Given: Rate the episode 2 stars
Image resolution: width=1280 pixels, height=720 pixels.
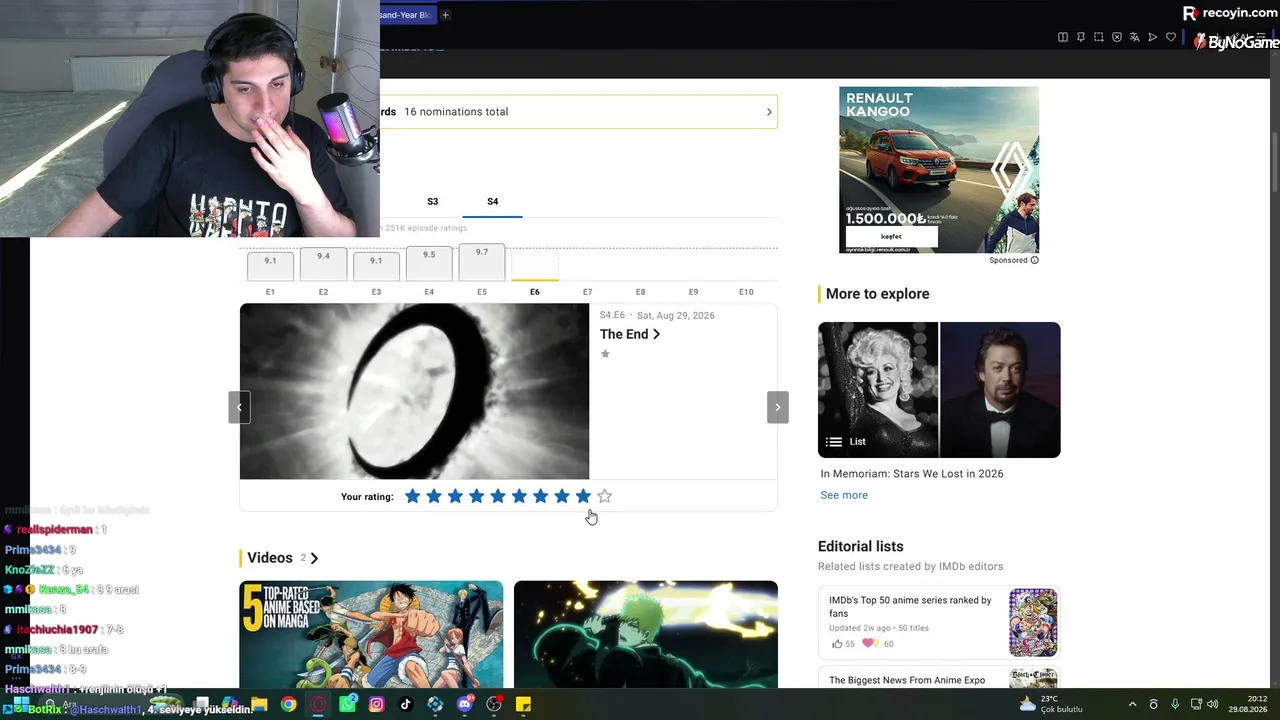Looking at the screenshot, I should (x=434, y=496).
